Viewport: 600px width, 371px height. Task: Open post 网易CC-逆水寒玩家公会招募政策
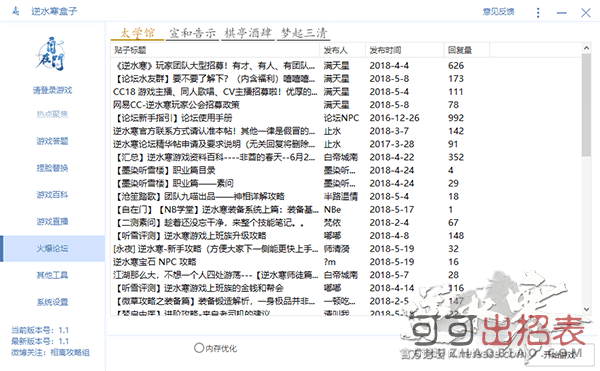coord(176,105)
